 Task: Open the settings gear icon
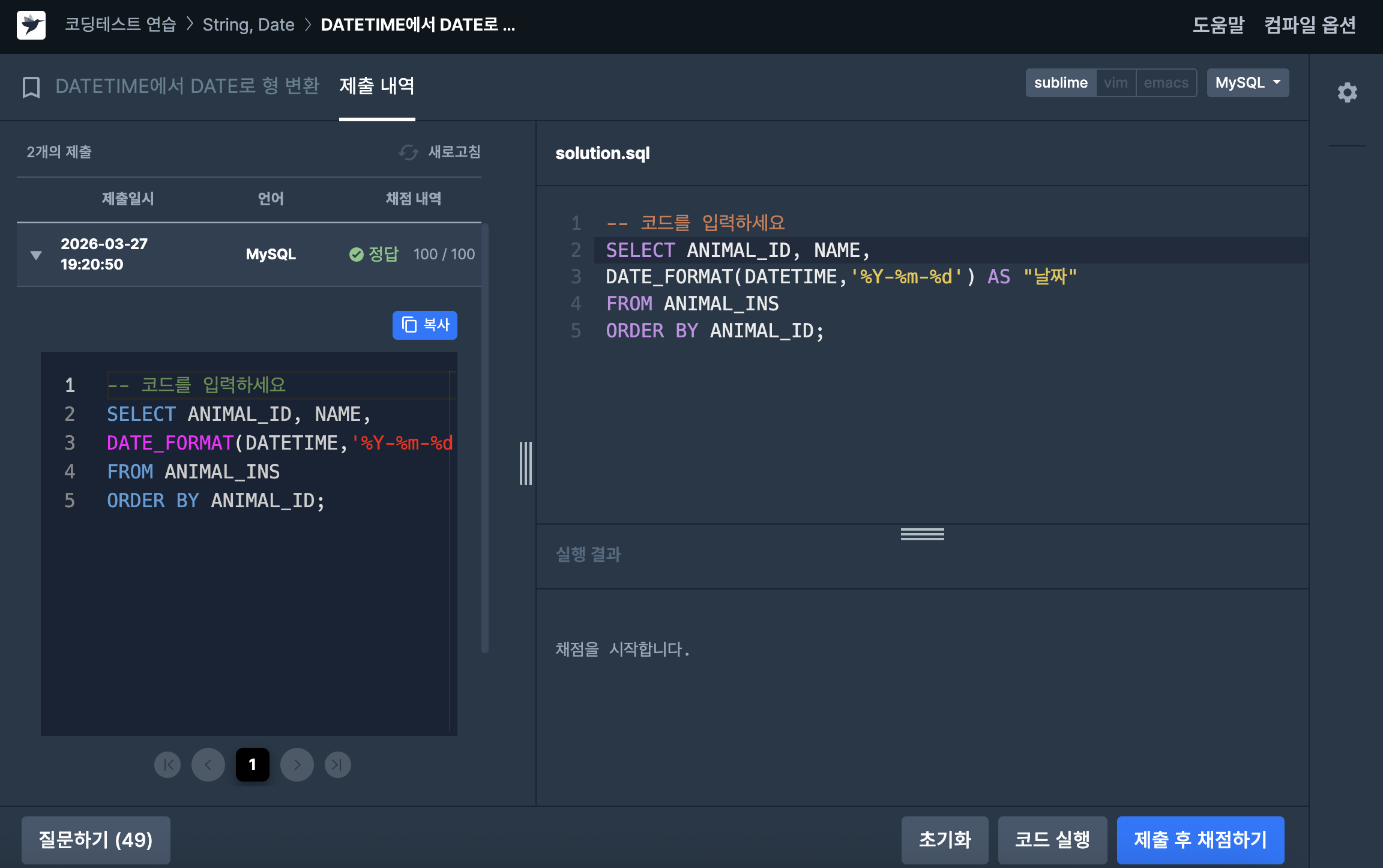pos(1347,92)
